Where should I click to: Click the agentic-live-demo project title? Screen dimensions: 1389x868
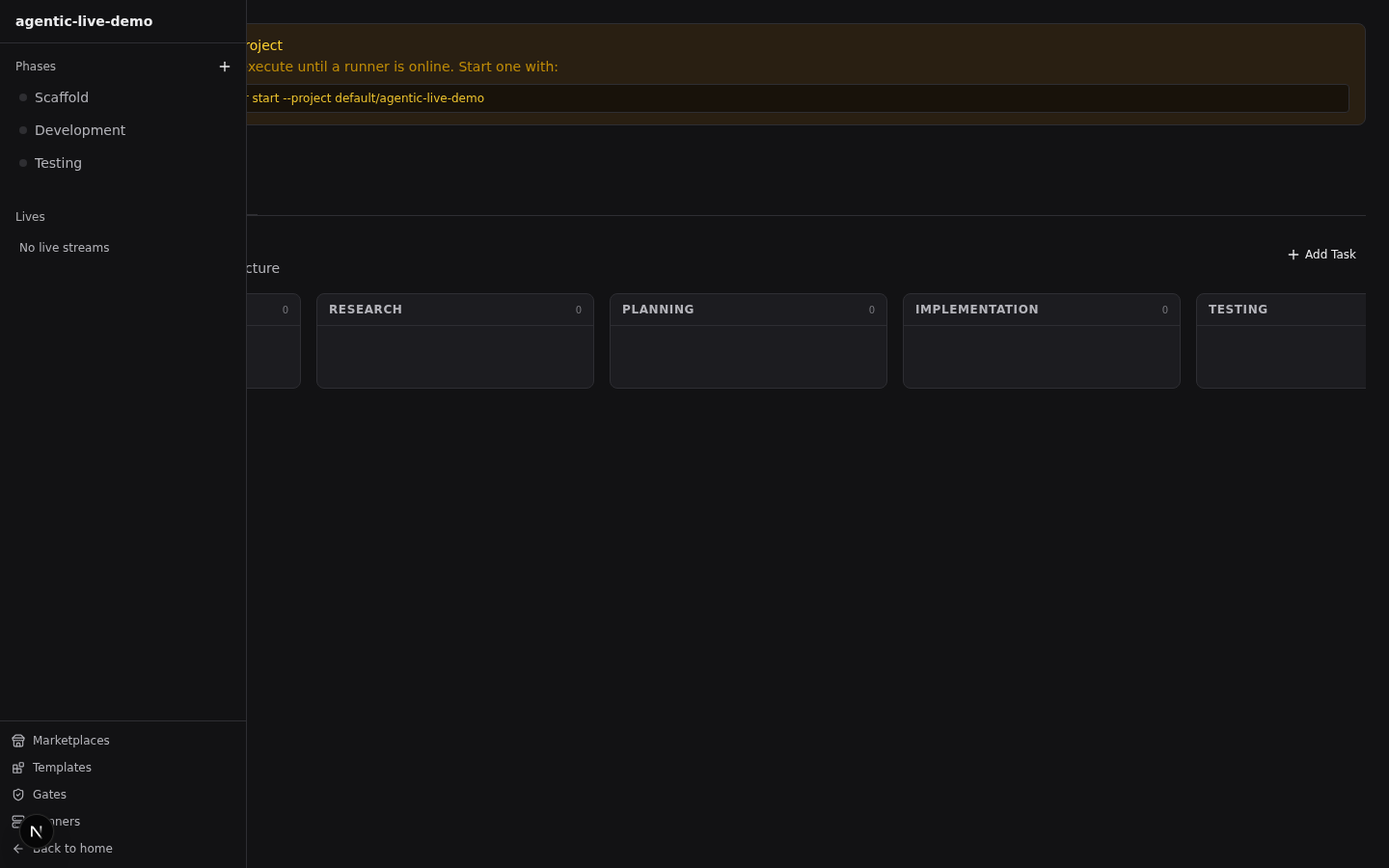84,21
